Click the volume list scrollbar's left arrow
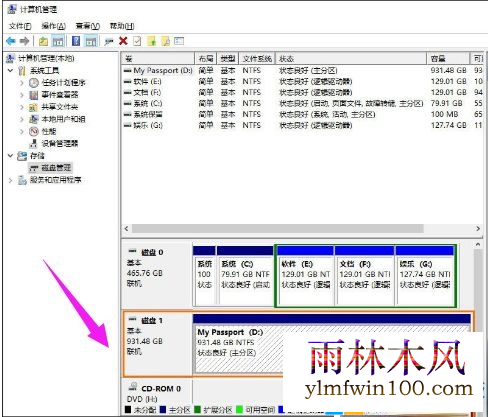This screenshot has width=488, height=417. tap(126, 228)
